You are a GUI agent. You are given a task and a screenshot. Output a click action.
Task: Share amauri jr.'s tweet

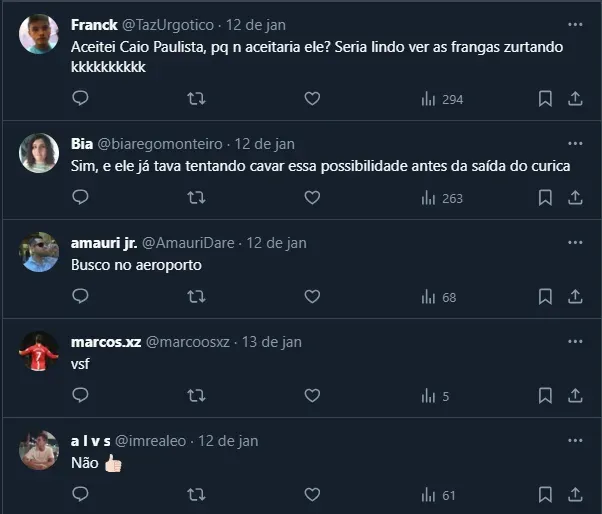coord(575,296)
